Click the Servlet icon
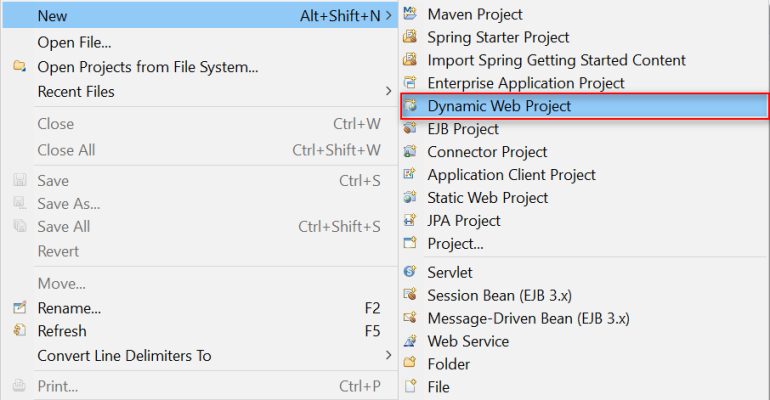 (x=410, y=271)
